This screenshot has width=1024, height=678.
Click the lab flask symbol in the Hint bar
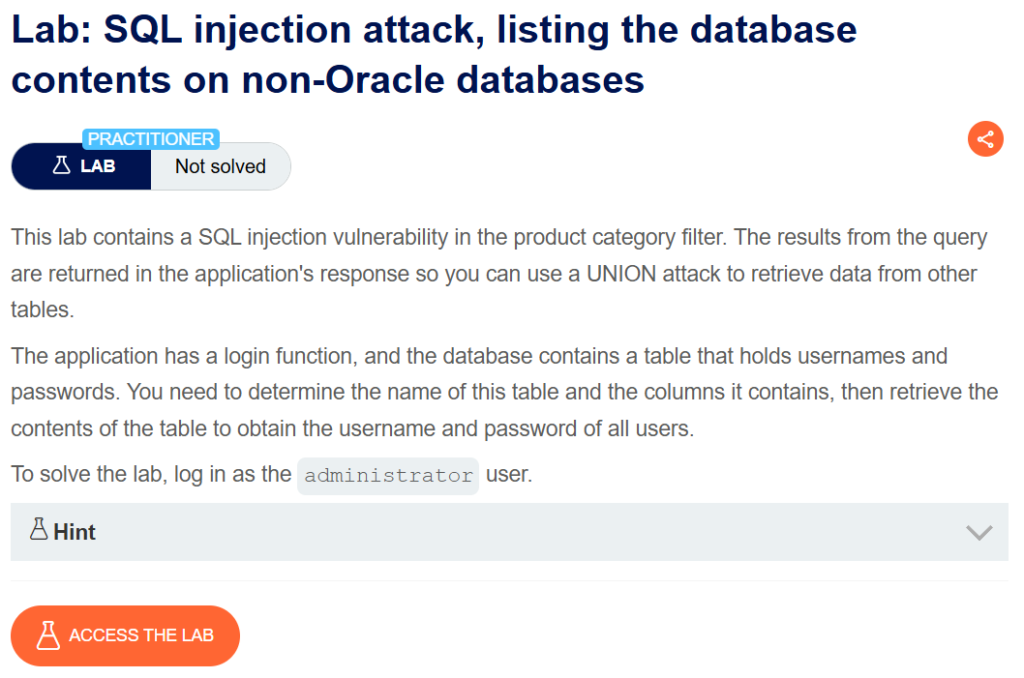coord(40,531)
